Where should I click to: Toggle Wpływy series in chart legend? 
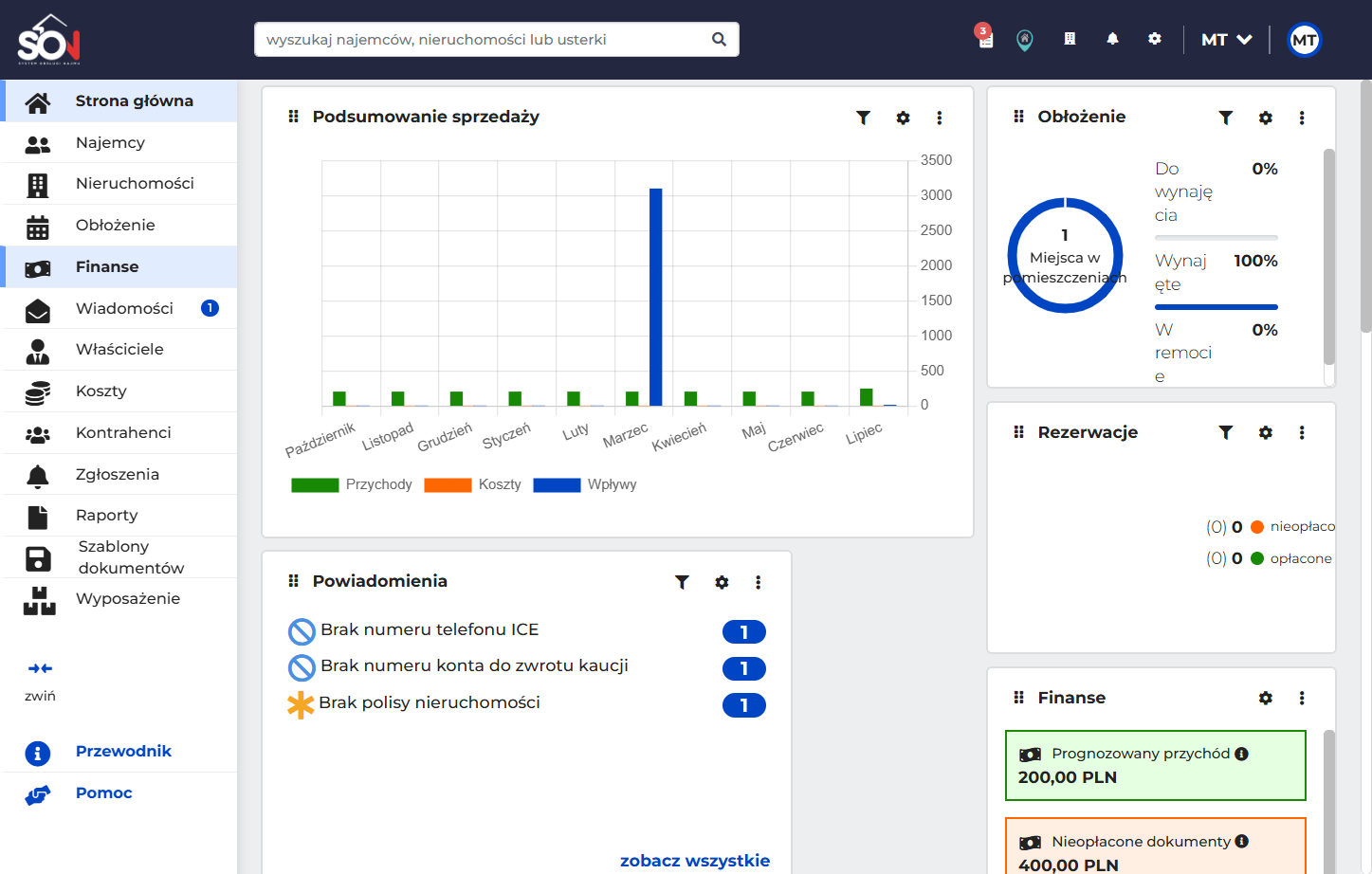585,484
